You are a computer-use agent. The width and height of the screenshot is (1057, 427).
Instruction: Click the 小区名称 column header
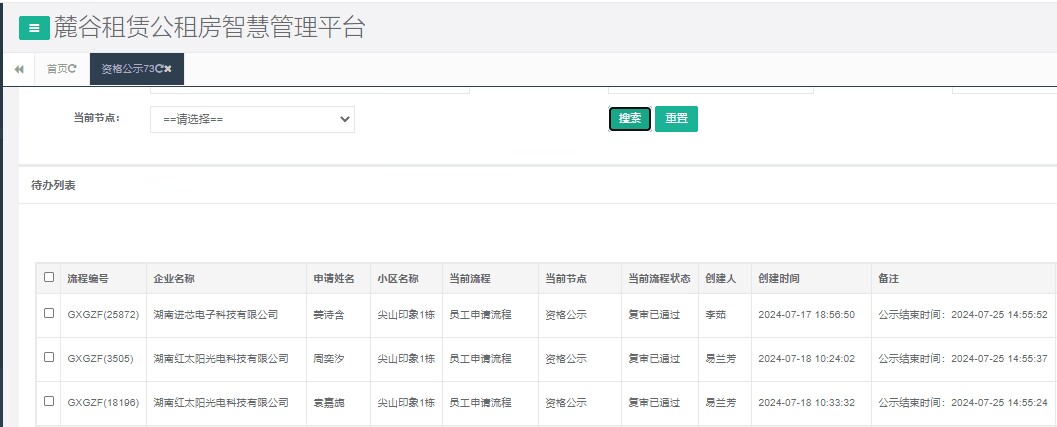(x=398, y=279)
